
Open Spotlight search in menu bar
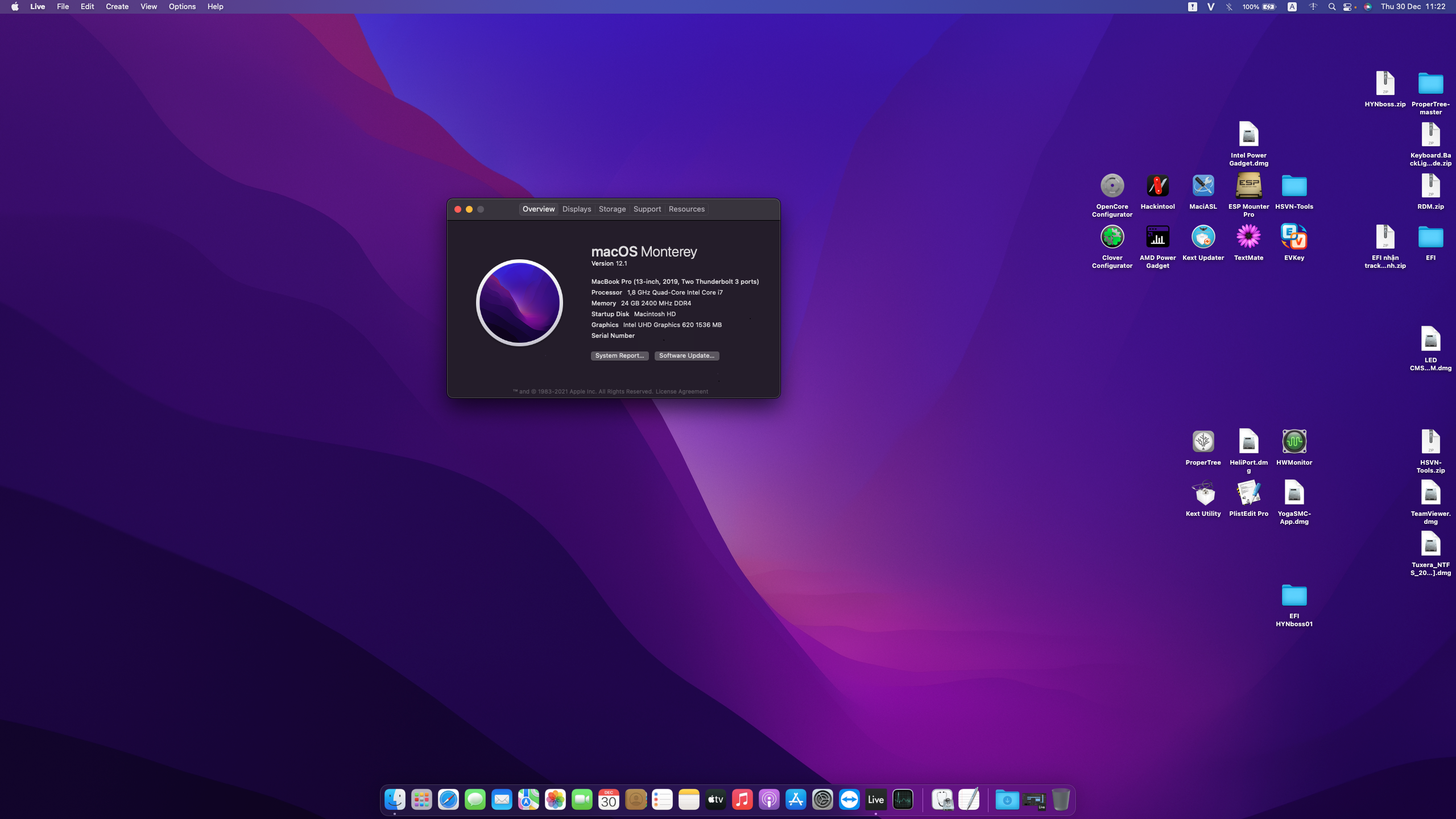pyautogui.click(x=1331, y=7)
